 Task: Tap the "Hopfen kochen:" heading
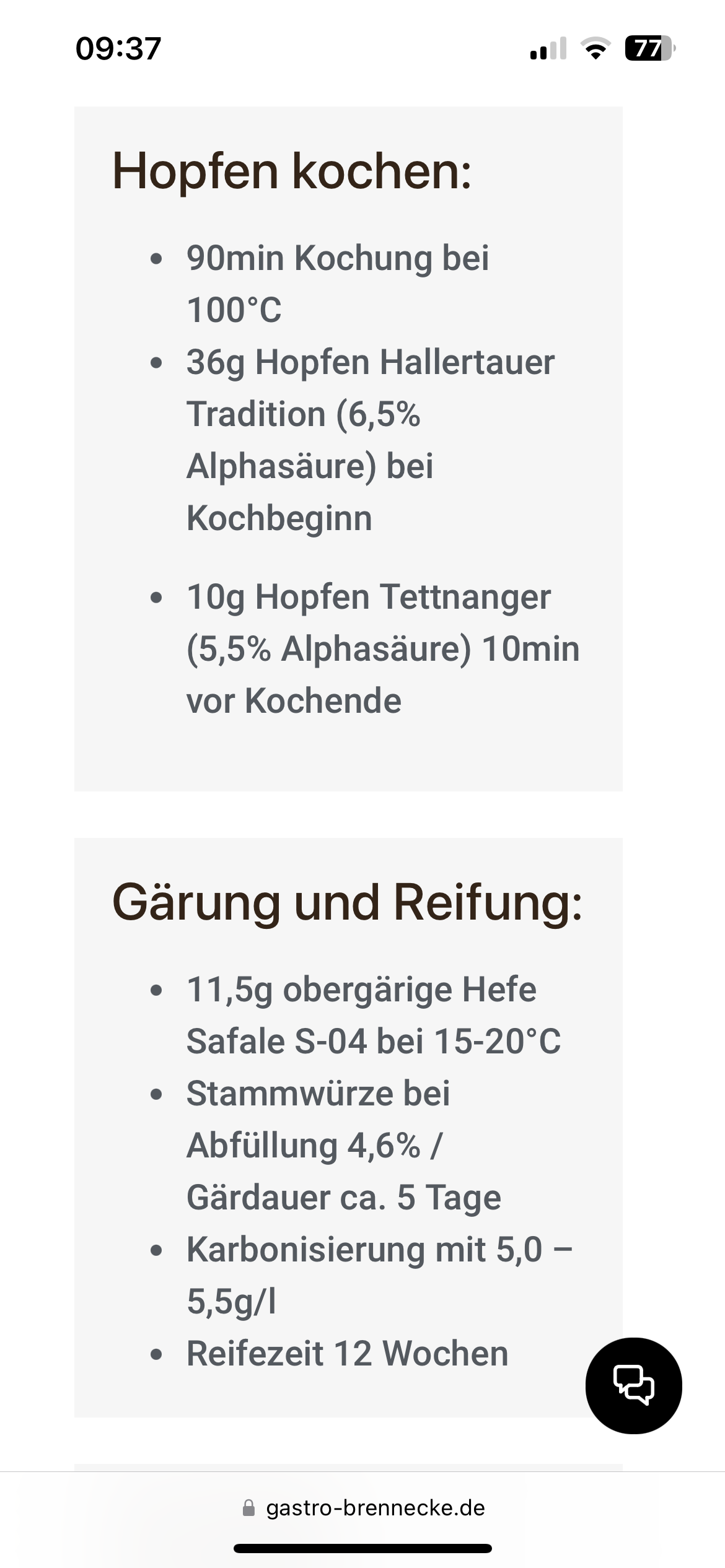coord(291,171)
